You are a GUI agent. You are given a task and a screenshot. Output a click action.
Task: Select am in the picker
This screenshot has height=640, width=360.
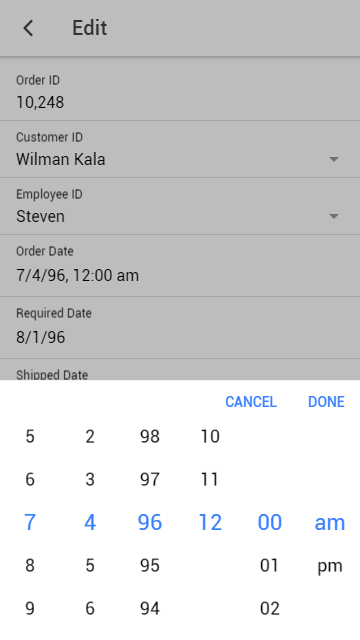tap(330, 522)
